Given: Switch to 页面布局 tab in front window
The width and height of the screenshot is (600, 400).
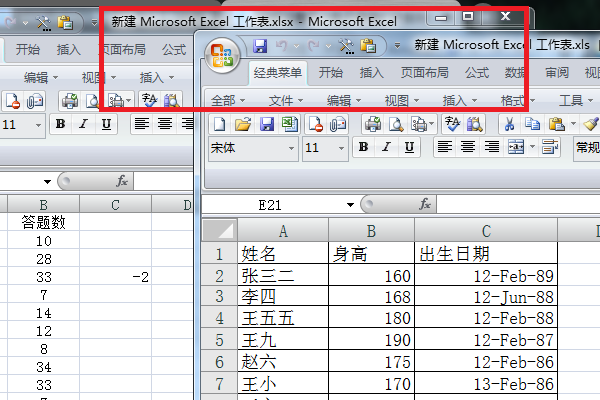Looking at the screenshot, I should click(x=425, y=72).
